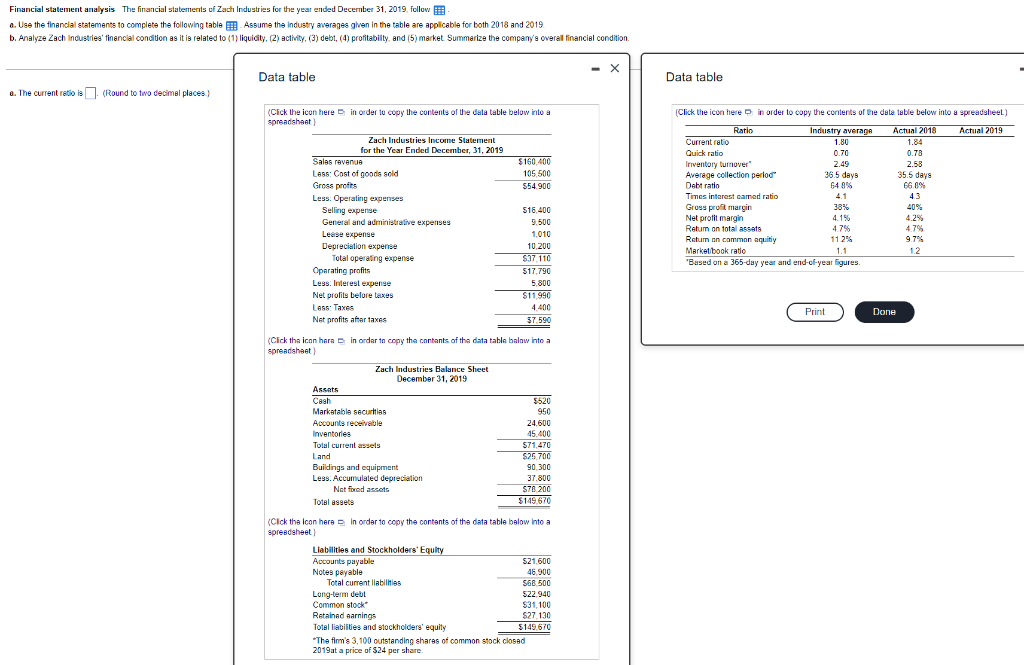Click the copy icon above the balance sheet table
This screenshot has height=665, width=1024.
tap(341, 342)
